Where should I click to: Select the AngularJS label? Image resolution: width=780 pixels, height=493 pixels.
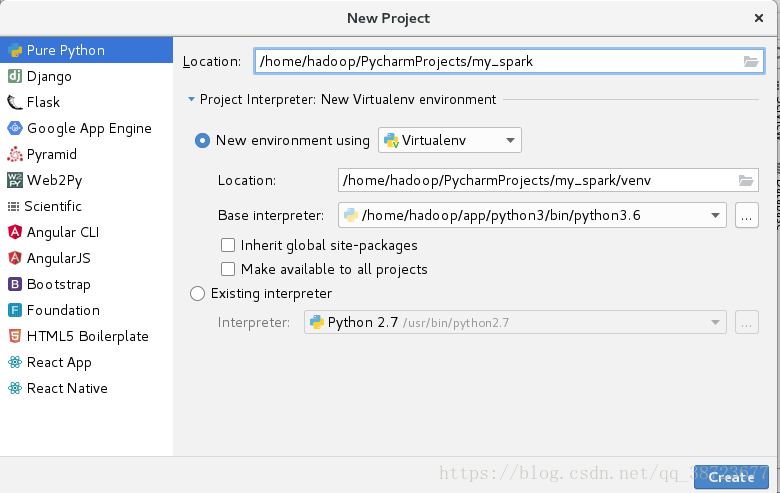(x=59, y=258)
